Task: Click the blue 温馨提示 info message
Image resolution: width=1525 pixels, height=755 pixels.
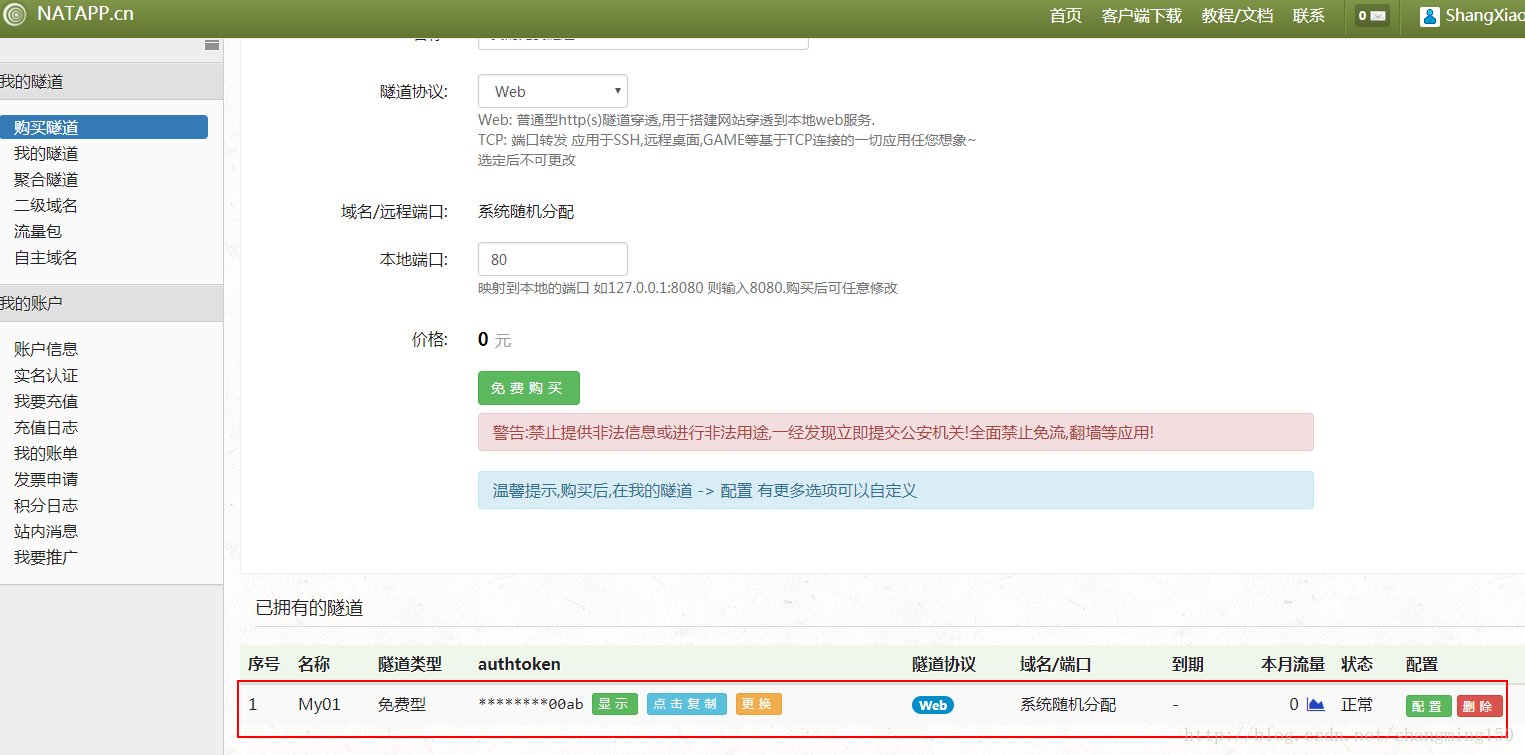Action: [896, 490]
